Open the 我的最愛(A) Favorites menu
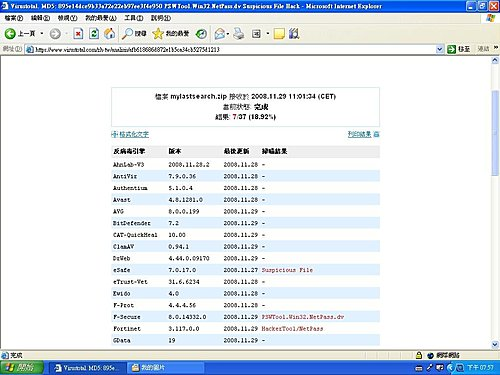This screenshot has height=375, width=500. coord(101,18)
